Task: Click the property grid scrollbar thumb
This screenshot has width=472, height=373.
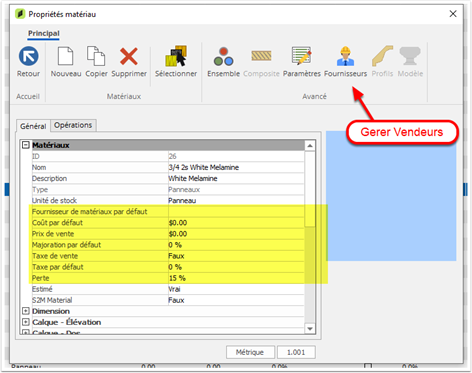Action: click(x=310, y=189)
